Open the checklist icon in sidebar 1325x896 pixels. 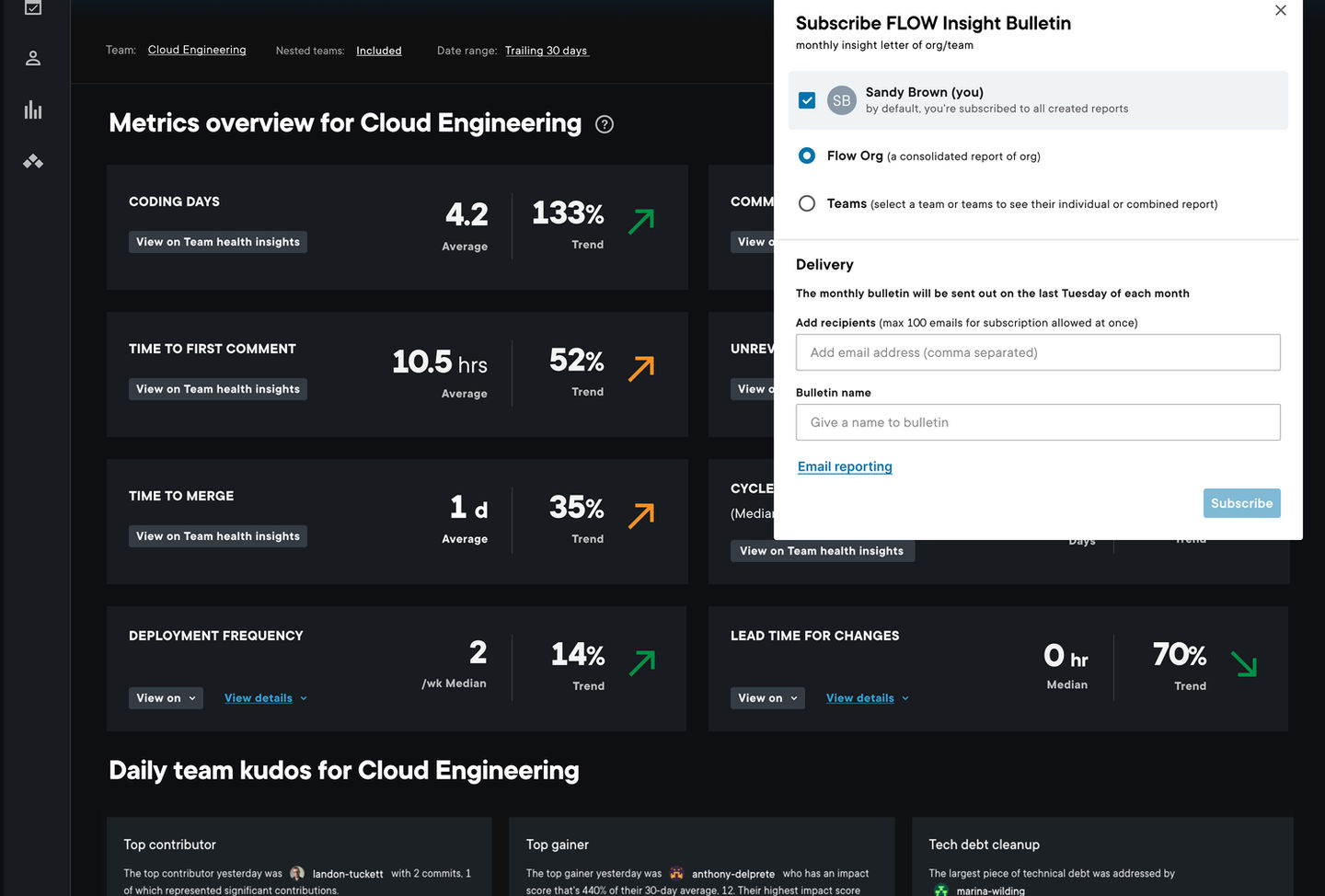pos(33,7)
